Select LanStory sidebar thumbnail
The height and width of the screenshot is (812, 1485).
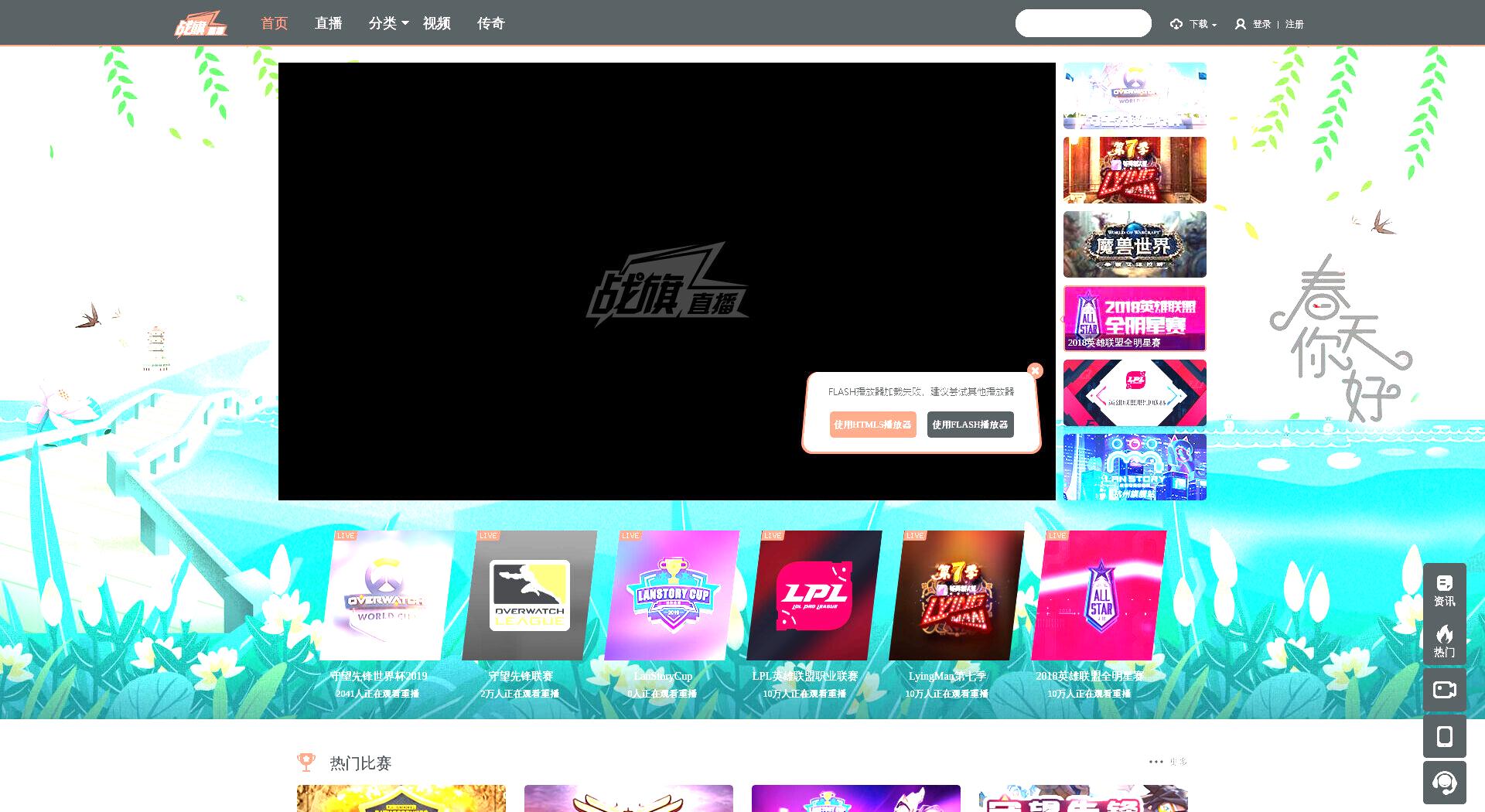(x=1135, y=467)
